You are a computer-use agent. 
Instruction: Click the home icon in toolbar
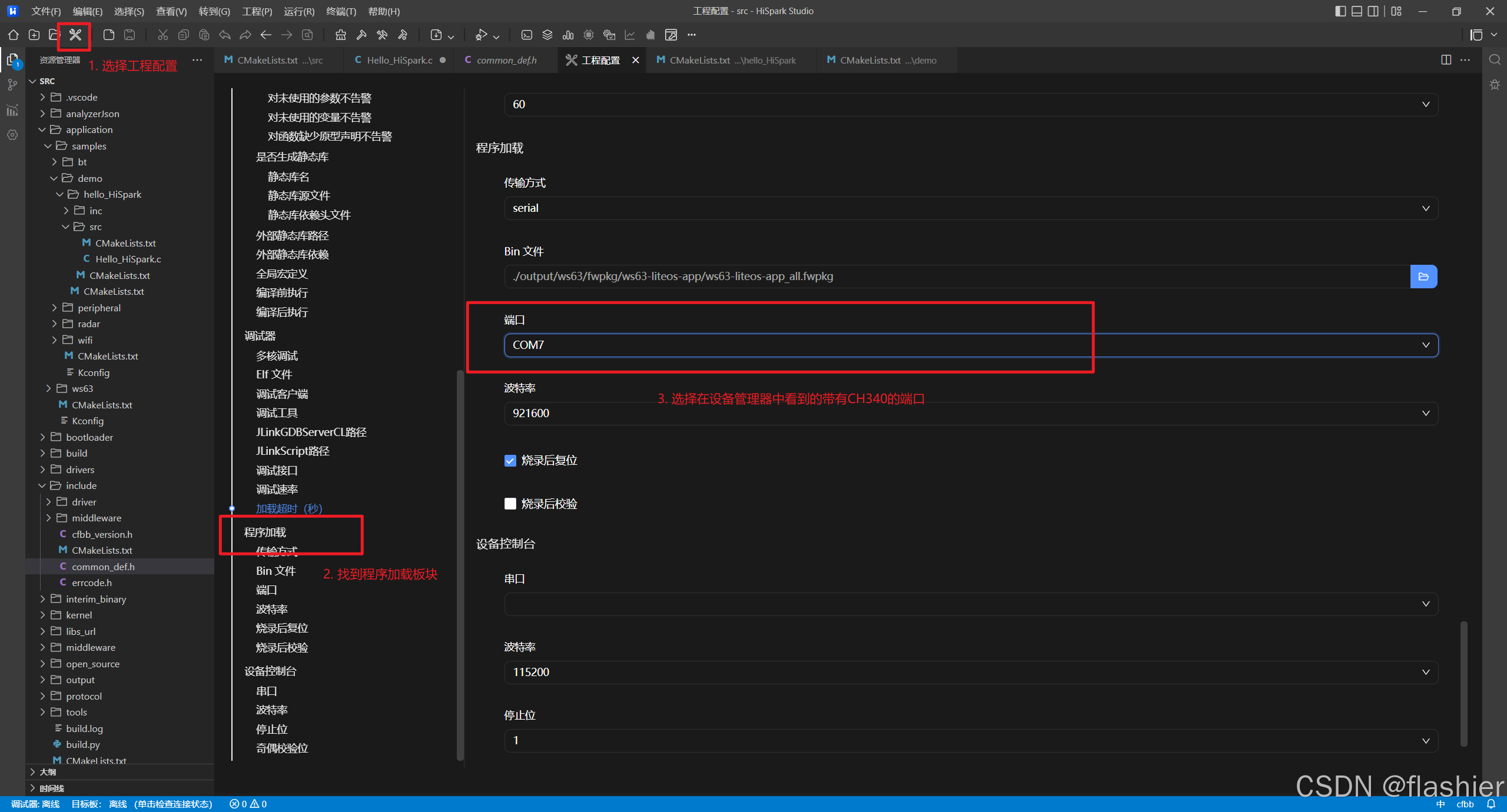point(14,35)
